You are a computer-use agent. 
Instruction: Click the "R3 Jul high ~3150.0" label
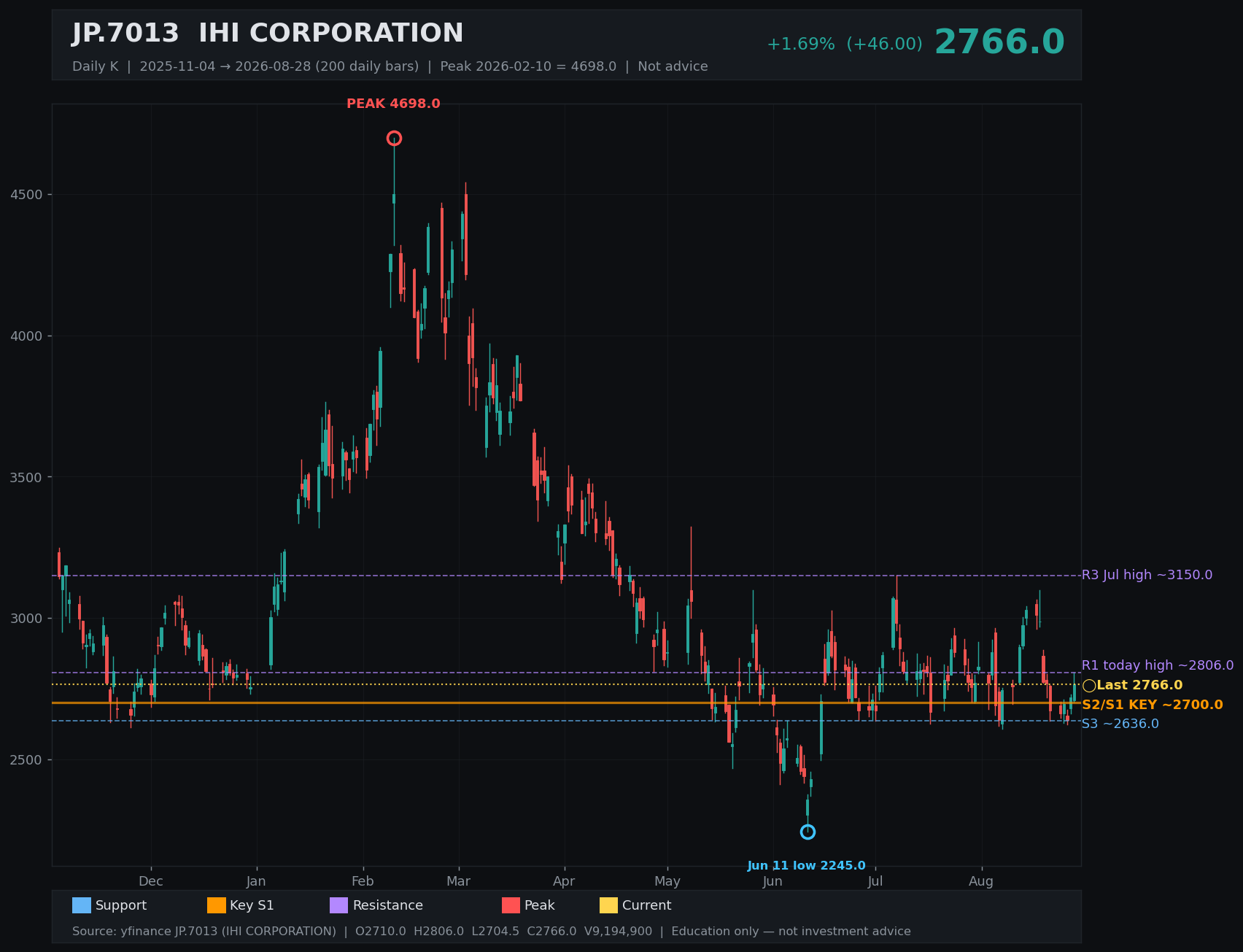(x=1147, y=575)
